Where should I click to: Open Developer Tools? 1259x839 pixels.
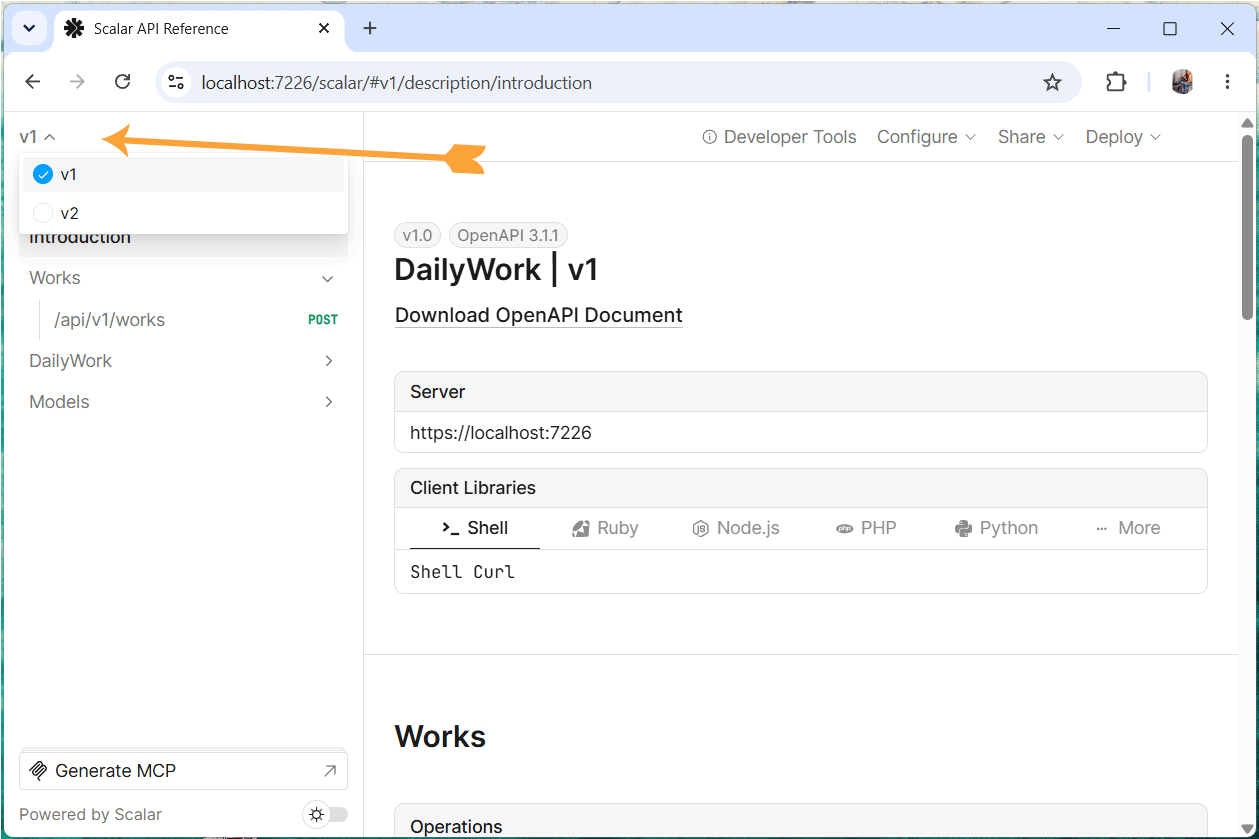tap(779, 137)
